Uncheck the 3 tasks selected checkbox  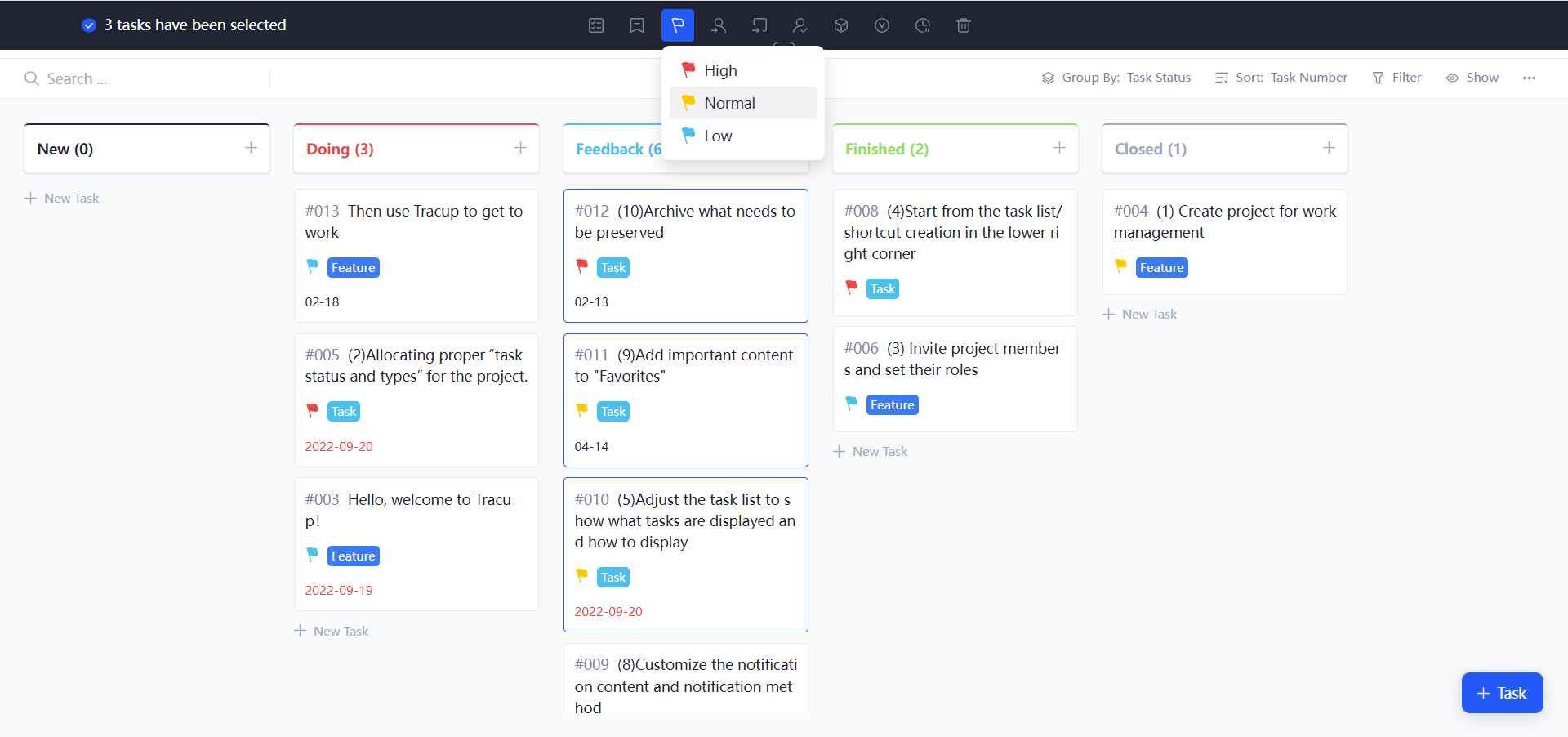[89, 25]
